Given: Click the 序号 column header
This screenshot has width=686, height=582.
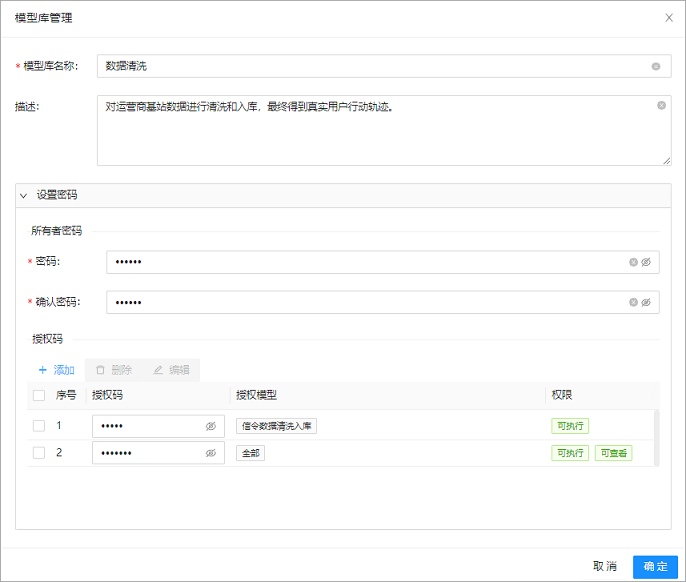Looking at the screenshot, I should pos(66,396).
